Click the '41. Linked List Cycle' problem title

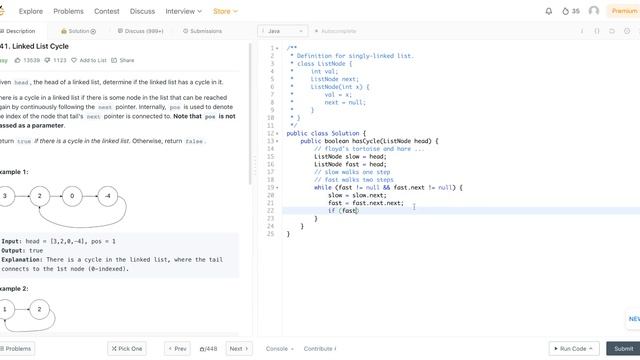tap(34, 46)
